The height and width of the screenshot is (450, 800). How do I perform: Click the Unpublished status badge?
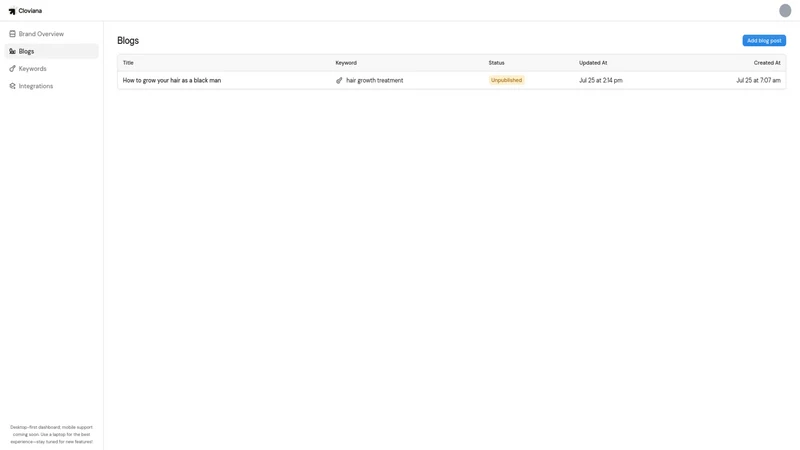[506, 80]
